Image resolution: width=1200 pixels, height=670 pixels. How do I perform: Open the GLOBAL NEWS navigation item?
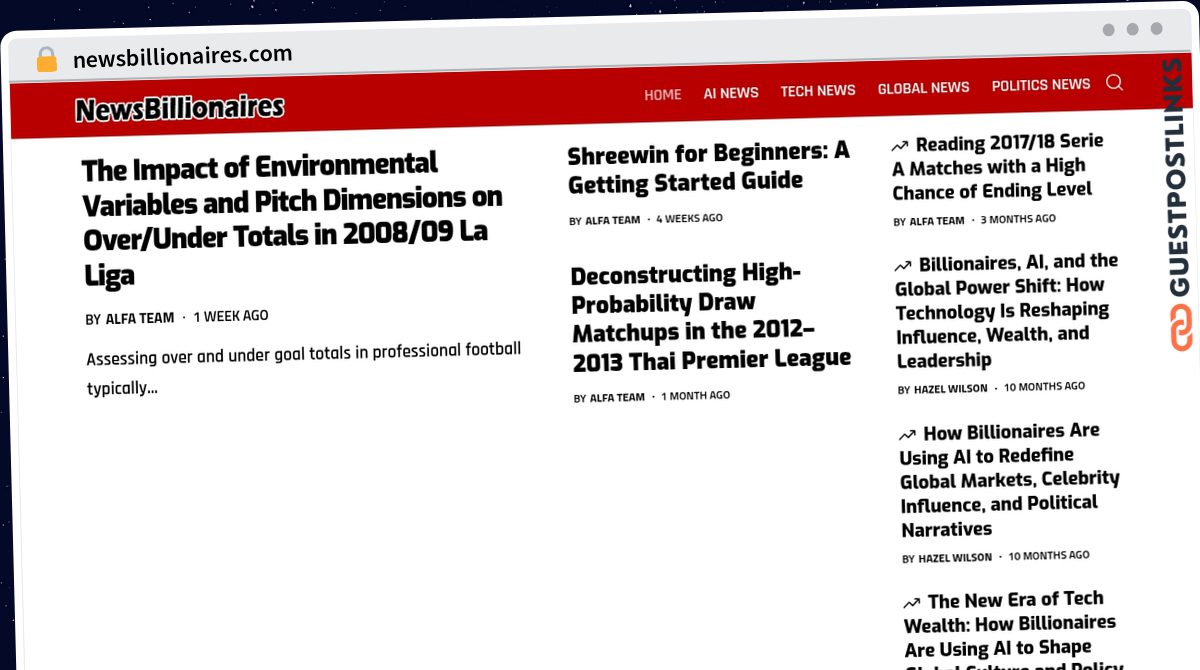pyautogui.click(x=923, y=88)
